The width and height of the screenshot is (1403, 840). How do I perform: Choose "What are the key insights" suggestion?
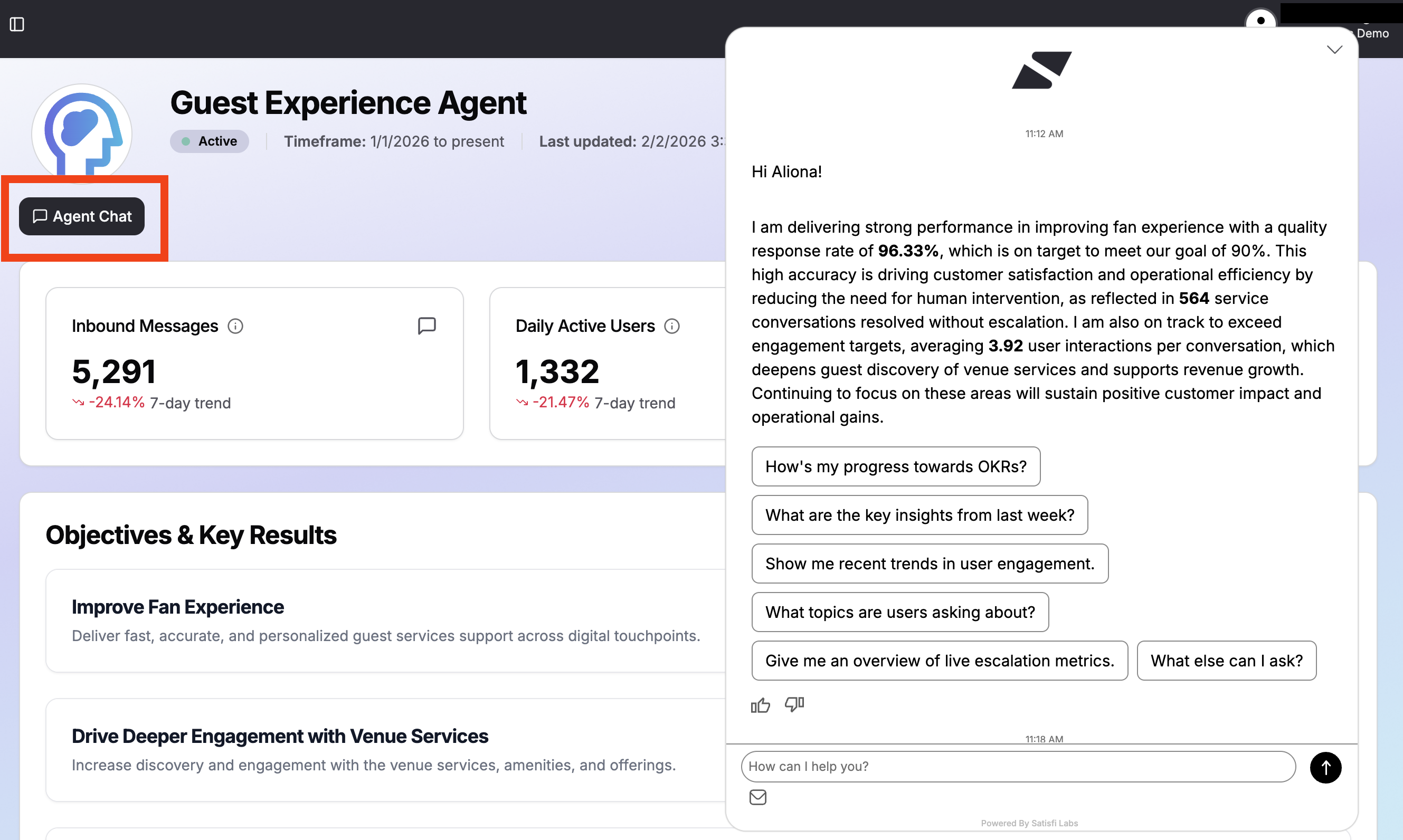coord(919,515)
